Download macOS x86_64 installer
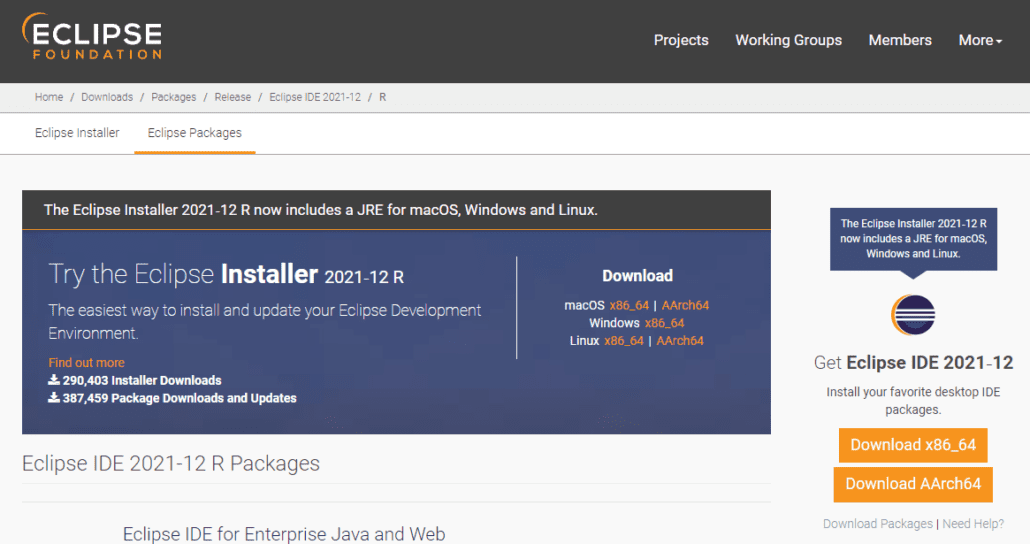Viewport: 1030px width, 544px height. tap(629, 306)
